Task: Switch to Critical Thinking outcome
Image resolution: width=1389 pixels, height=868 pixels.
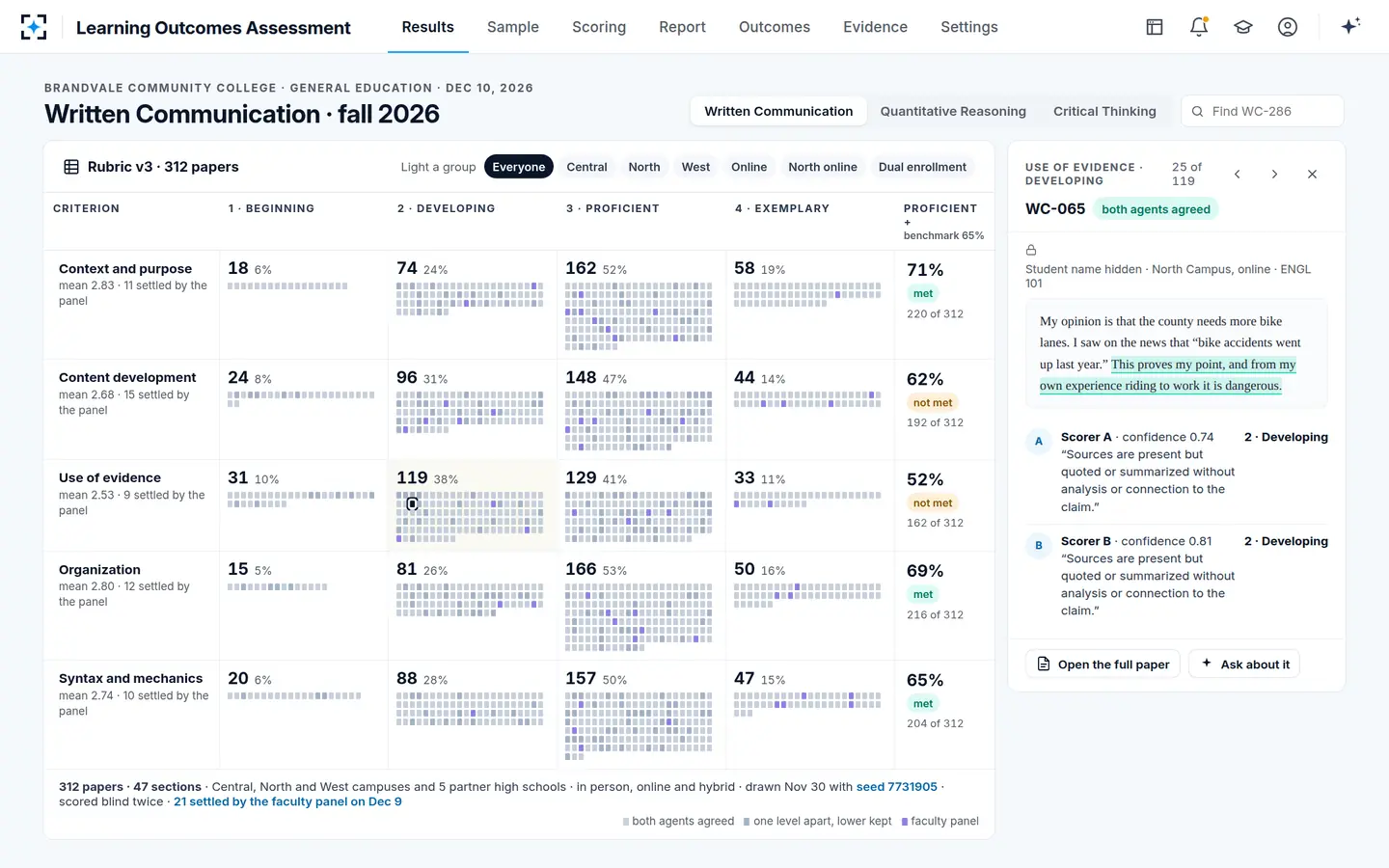Action: pyautogui.click(x=1104, y=111)
